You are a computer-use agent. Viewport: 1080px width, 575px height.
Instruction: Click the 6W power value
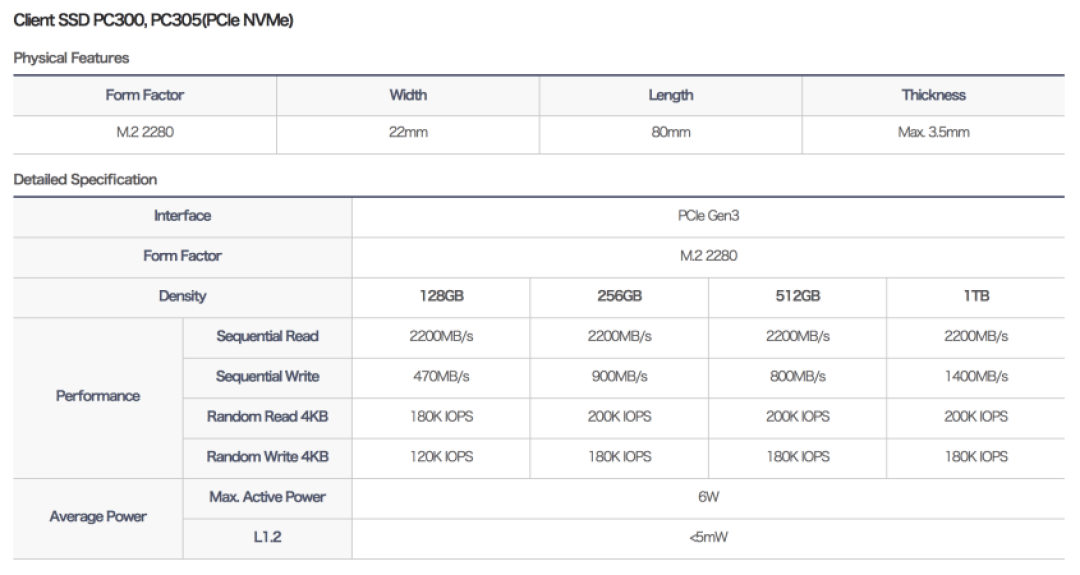(x=708, y=496)
